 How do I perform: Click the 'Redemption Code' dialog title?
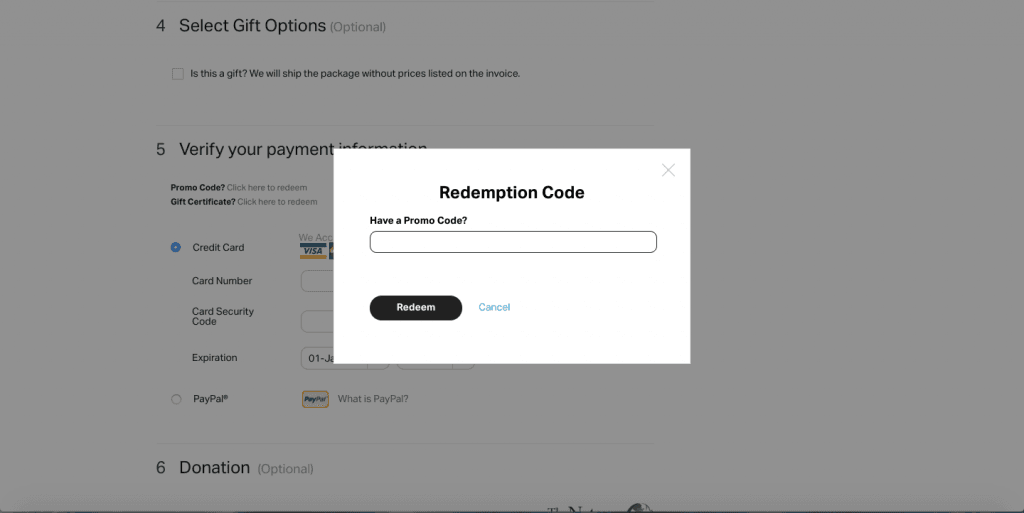(x=512, y=193)
